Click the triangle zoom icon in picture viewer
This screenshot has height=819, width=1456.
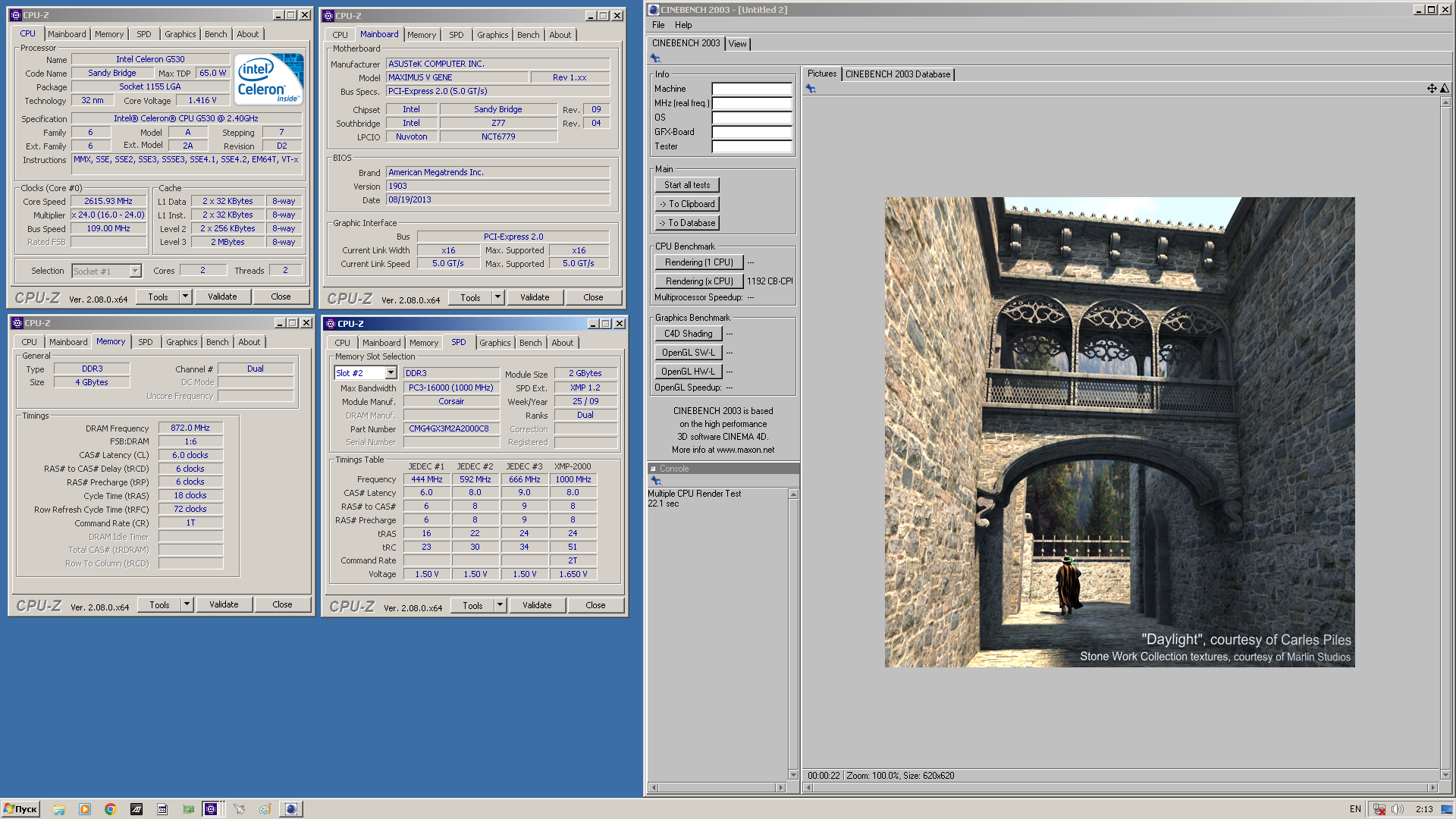coord(1444,89)
